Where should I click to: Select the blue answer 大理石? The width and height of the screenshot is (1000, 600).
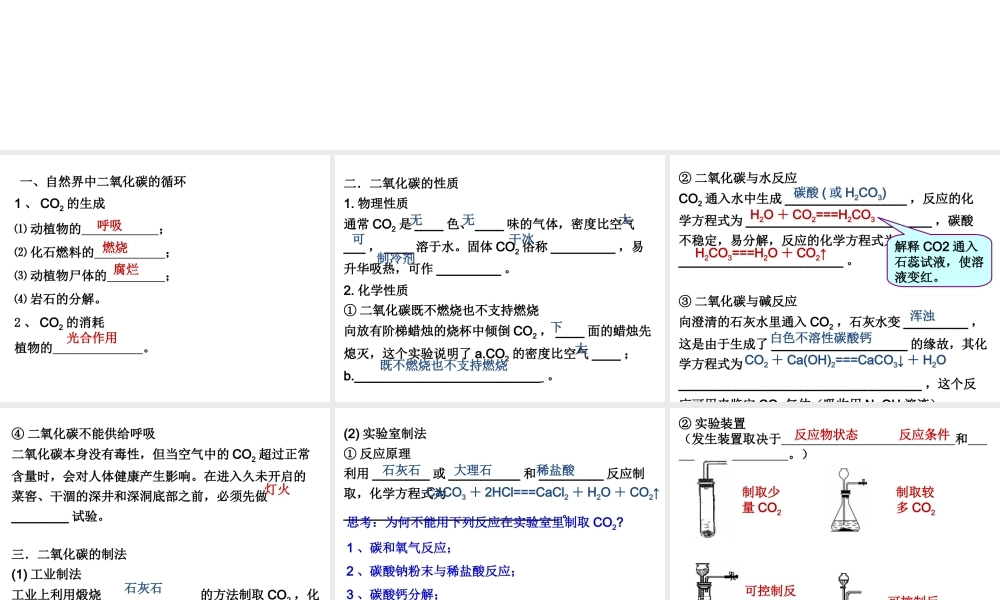click(x=473, y=470)
